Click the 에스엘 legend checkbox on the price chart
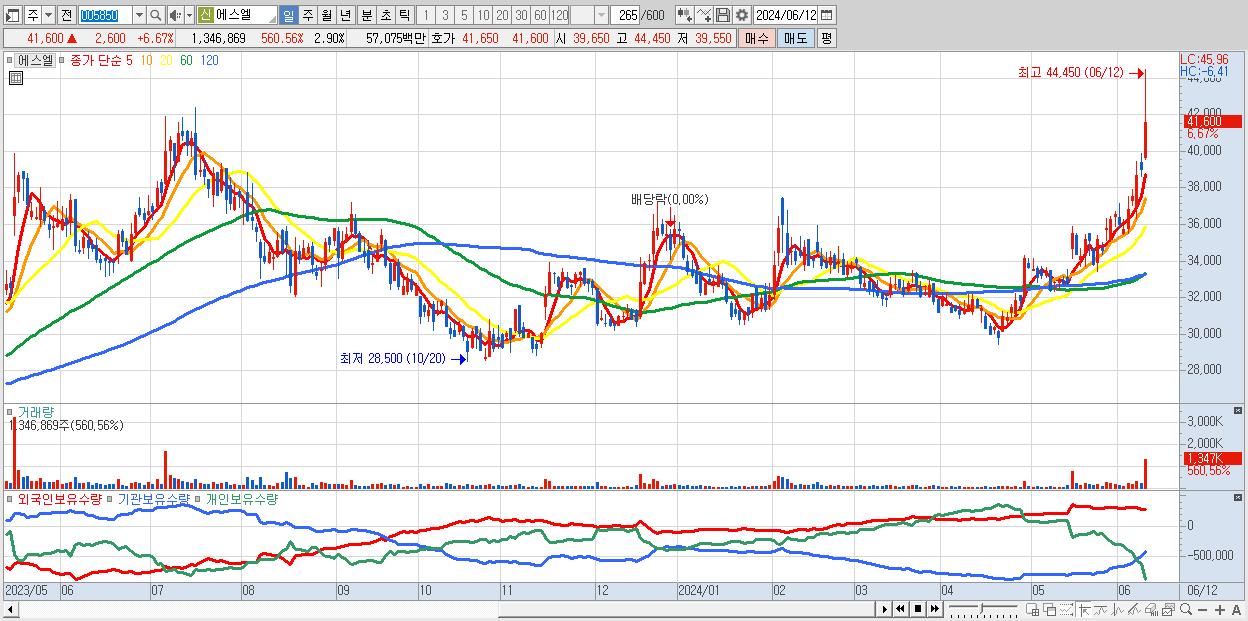The width and height of the screenshot is (1248, 621). tap(12, 60)
